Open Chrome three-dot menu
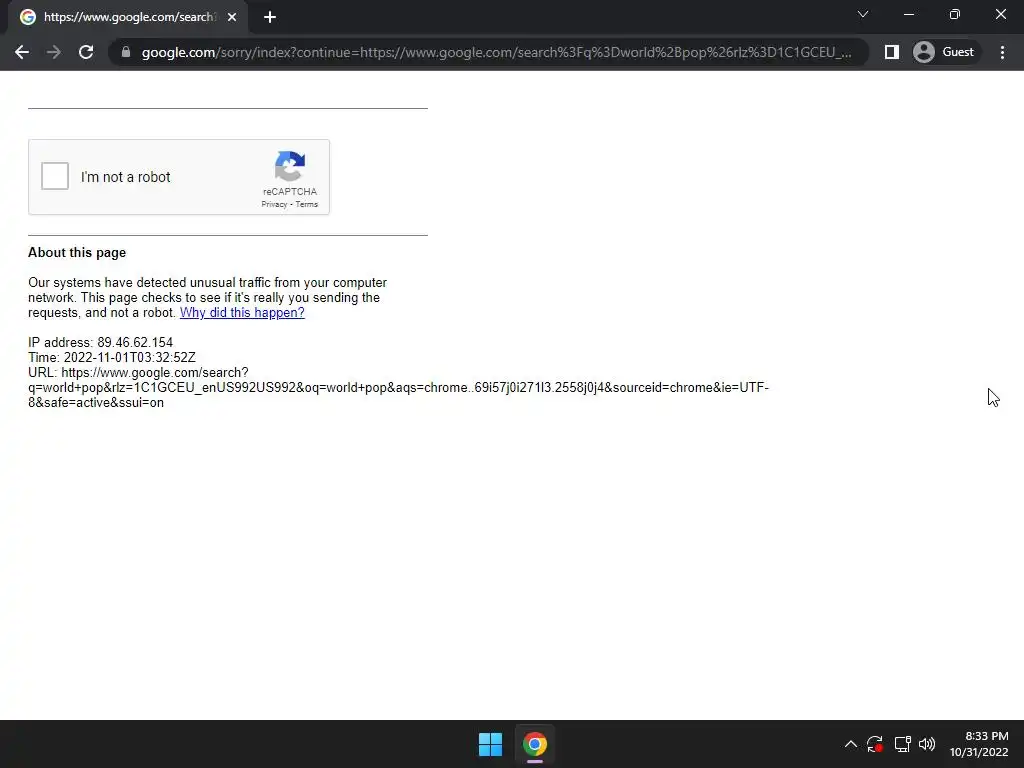This screenshot has width=1024, height=768. [x=1002, y=52]
